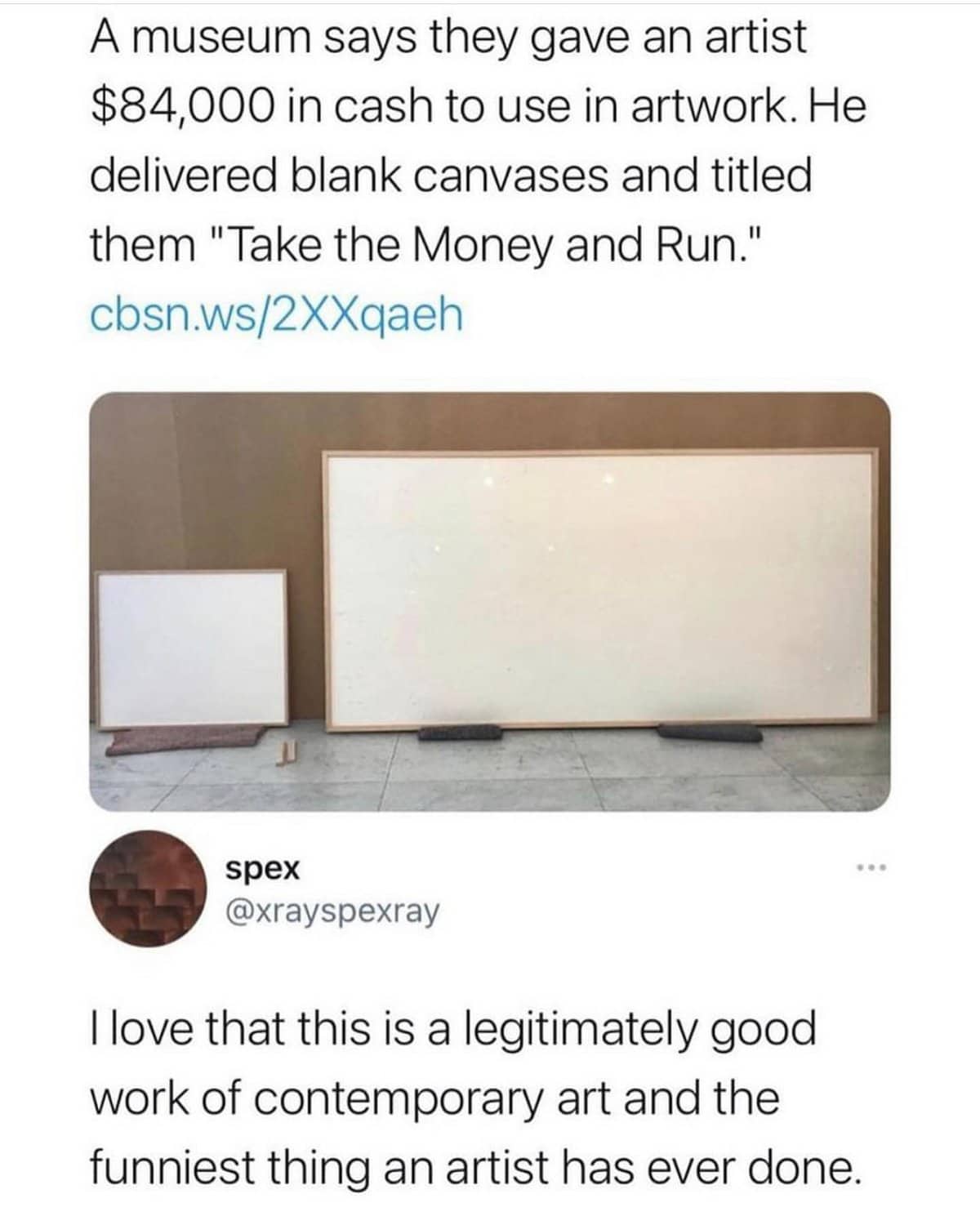Screen dimensions: 980x1225
Task: Click the left dark block under large canvas
Action: 458,731
